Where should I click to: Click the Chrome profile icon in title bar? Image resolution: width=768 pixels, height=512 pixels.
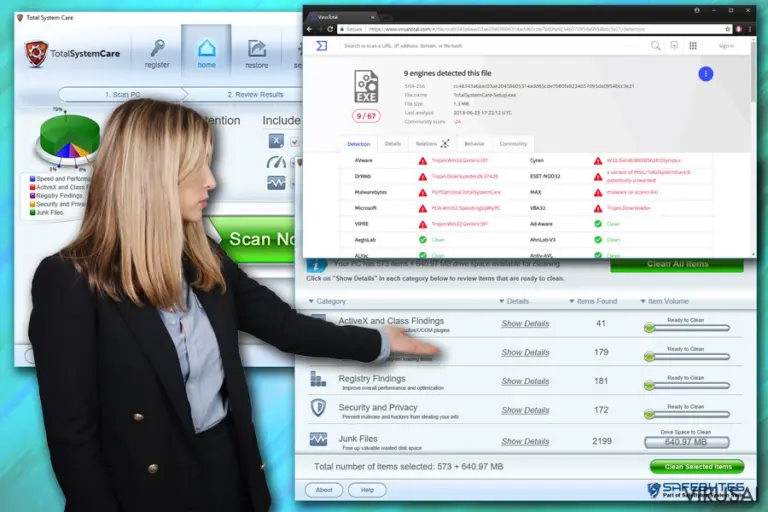[696, 10]
